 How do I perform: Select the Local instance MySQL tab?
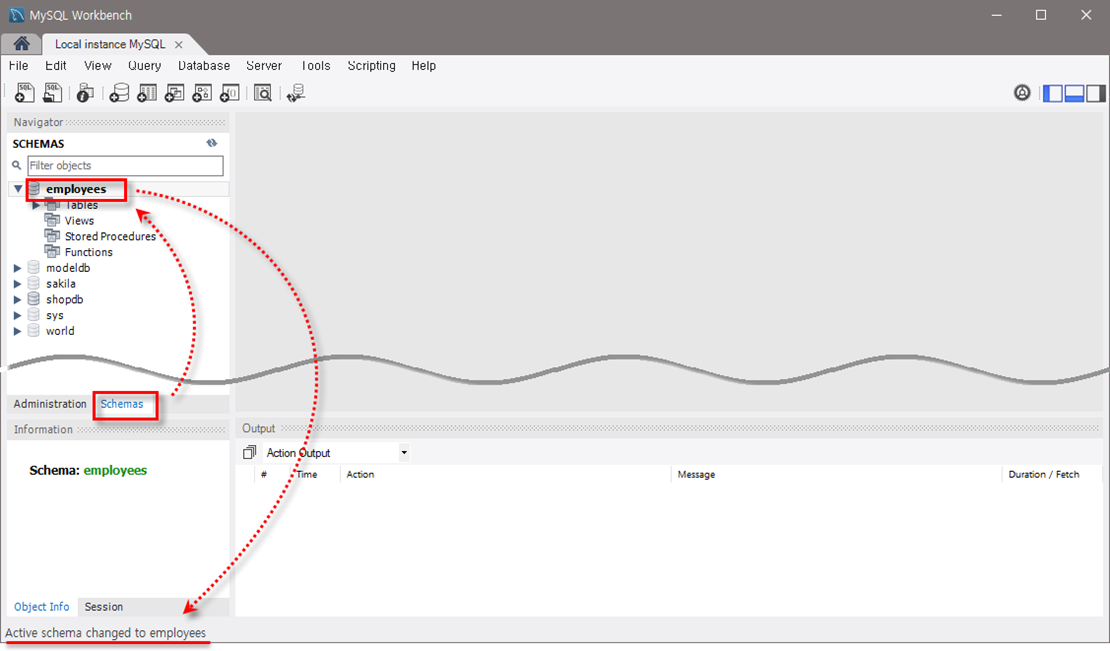click(x=110, y=45)
